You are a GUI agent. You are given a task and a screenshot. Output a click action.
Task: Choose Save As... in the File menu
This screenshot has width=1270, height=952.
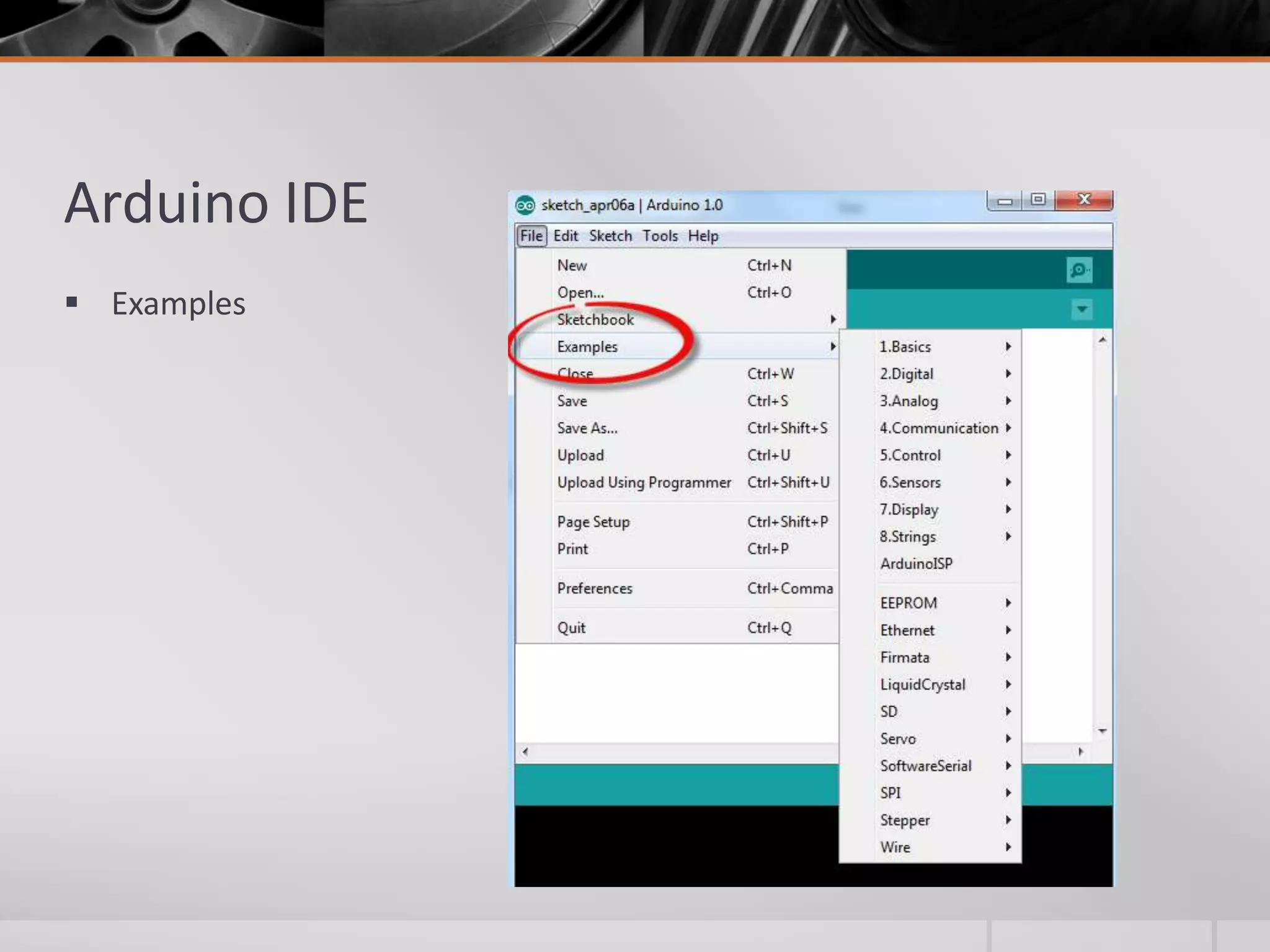(678, 428)
